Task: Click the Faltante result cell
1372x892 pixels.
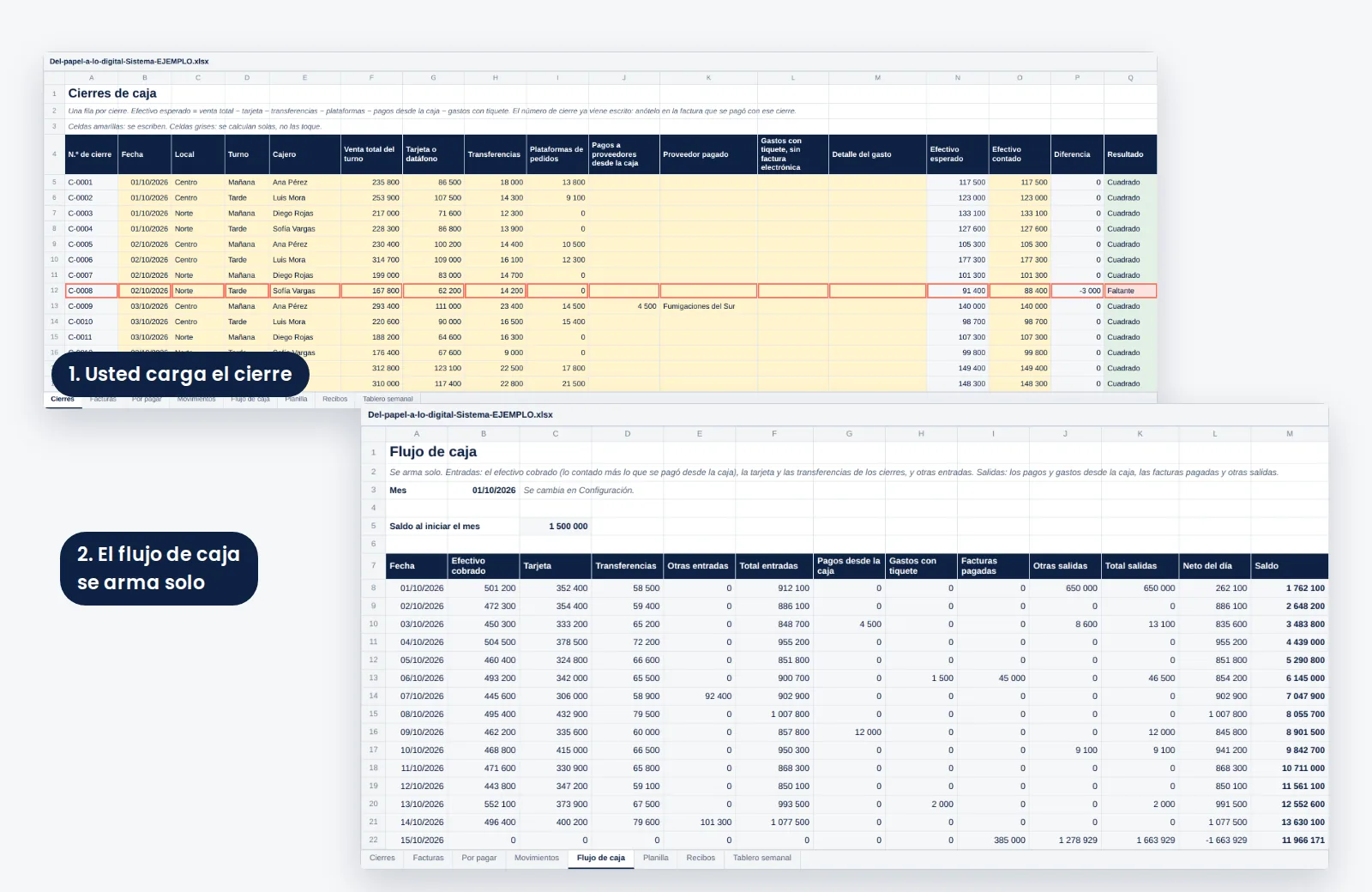Action: [1130, 291]
